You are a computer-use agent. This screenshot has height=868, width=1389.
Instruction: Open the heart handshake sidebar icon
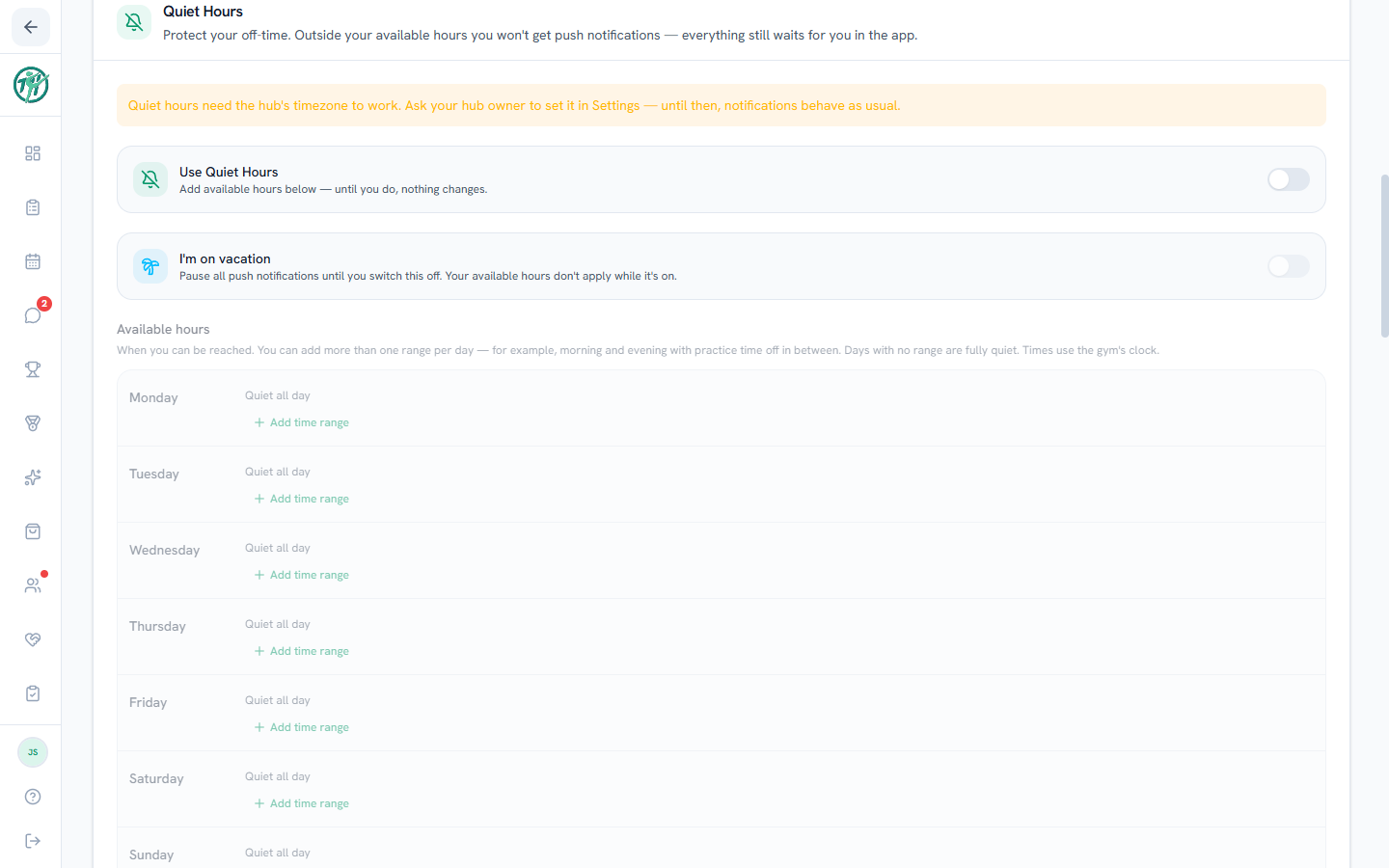pyautogui.click(x=33, y=639)
